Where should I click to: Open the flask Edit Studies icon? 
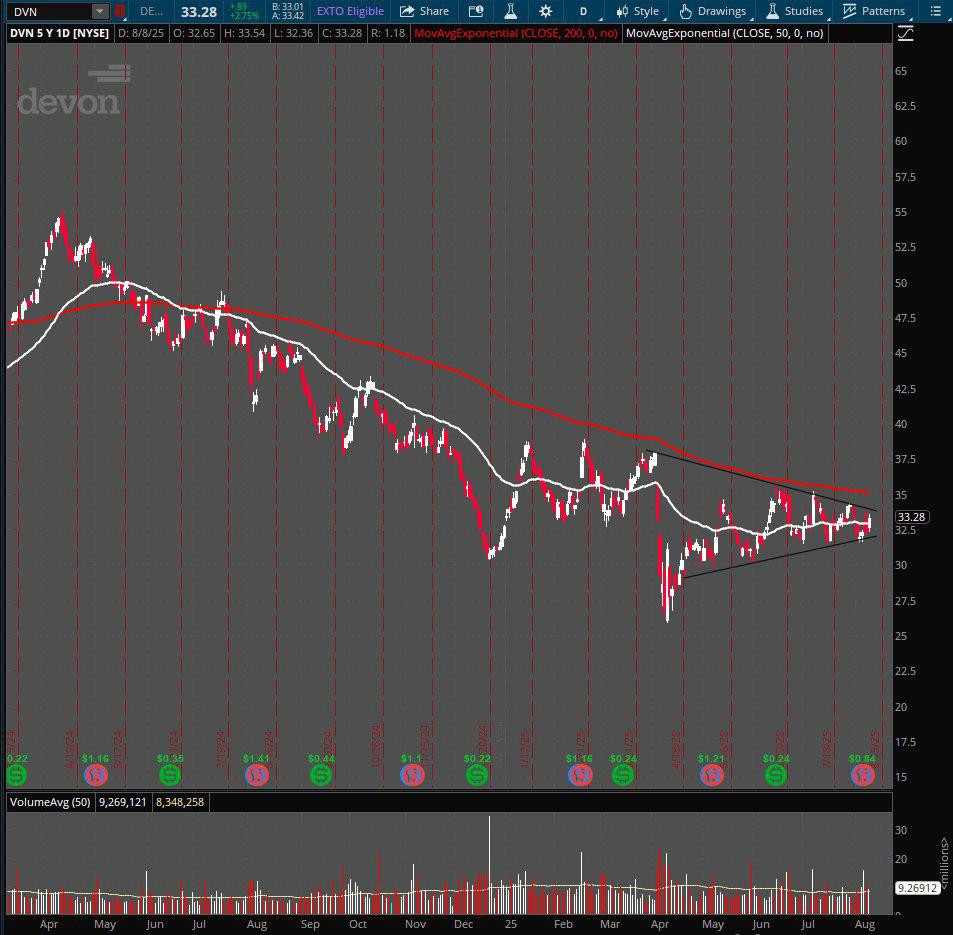(x=510, y=11)
